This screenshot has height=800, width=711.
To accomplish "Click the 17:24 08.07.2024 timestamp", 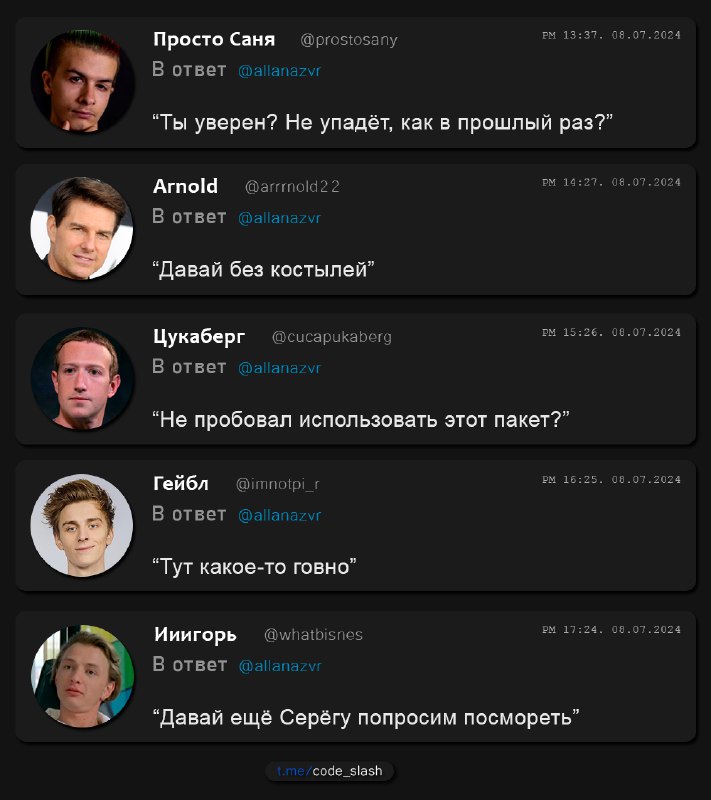I will [x=611, y=630].
